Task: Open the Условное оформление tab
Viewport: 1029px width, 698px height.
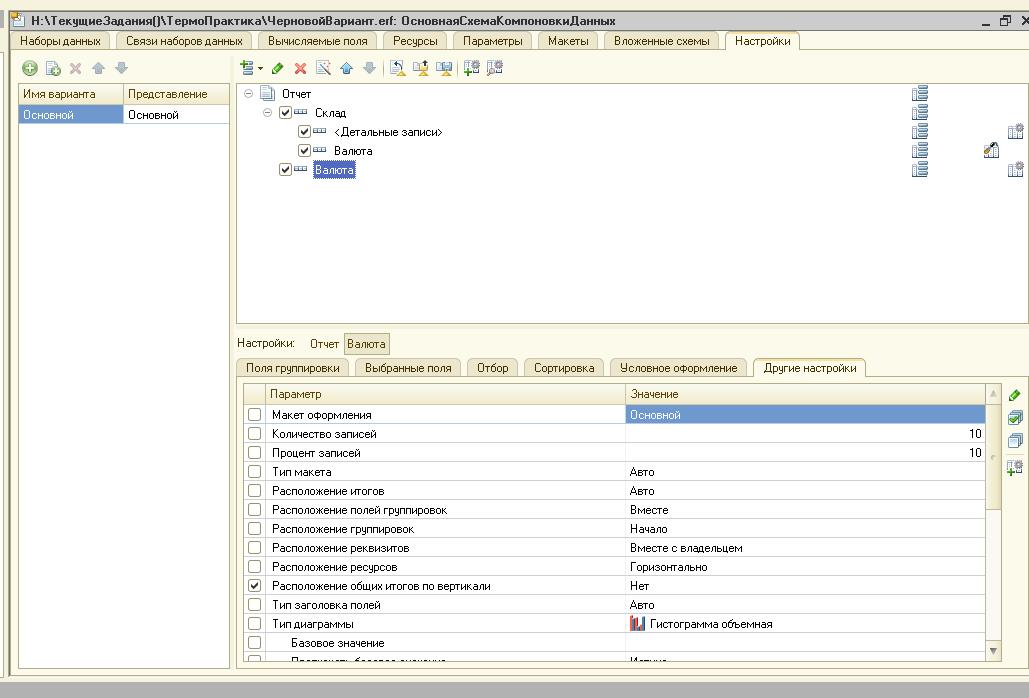Action: [678, 368]
